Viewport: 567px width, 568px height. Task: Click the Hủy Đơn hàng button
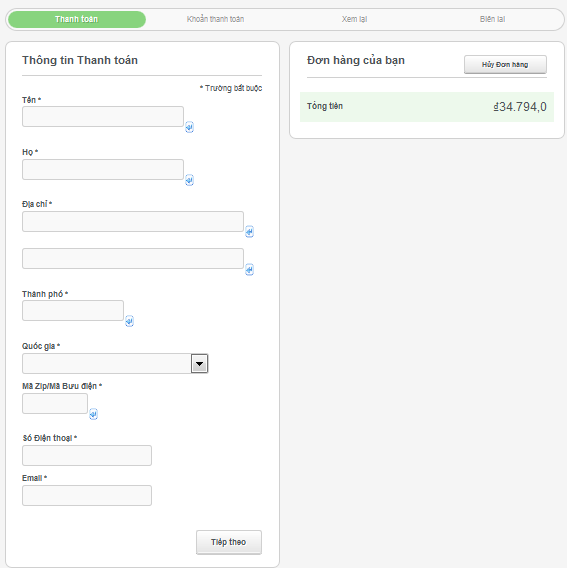pyautogui.click(x=505, y=64)
